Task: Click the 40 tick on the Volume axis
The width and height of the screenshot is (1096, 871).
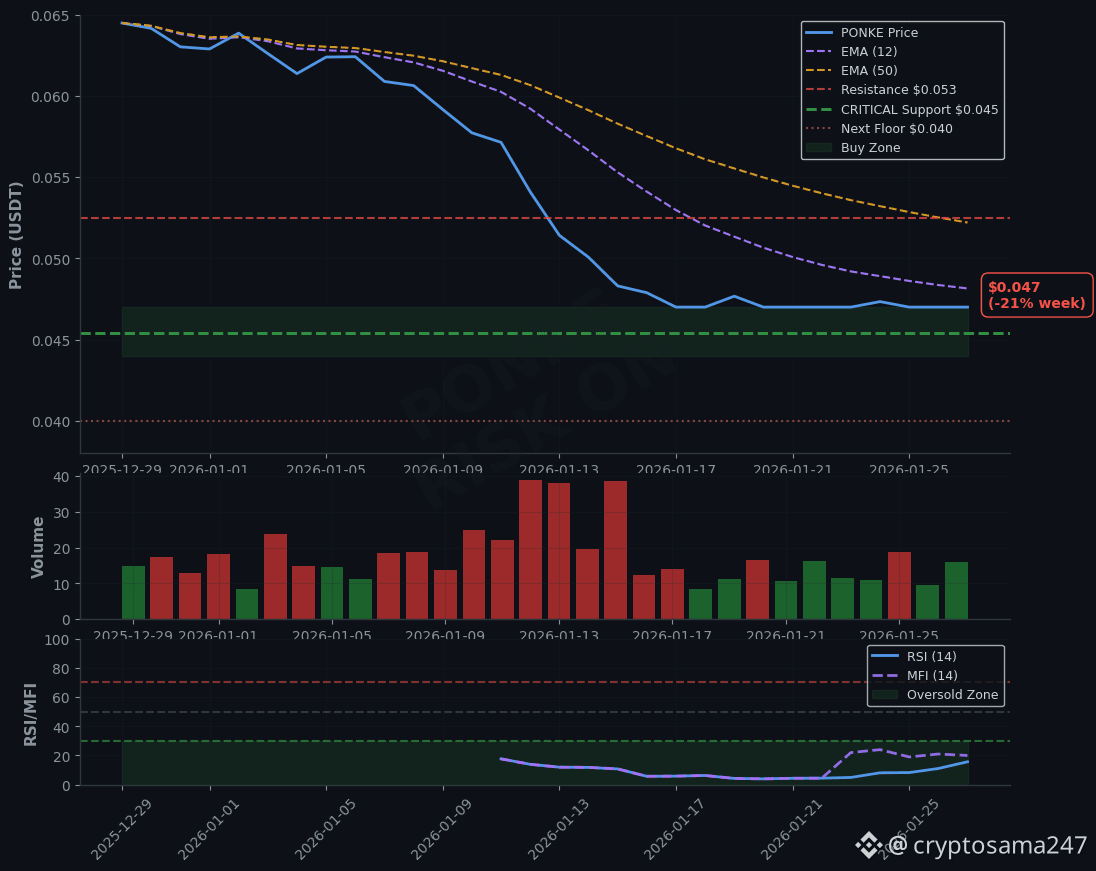Action: click(x=62, y=477)
